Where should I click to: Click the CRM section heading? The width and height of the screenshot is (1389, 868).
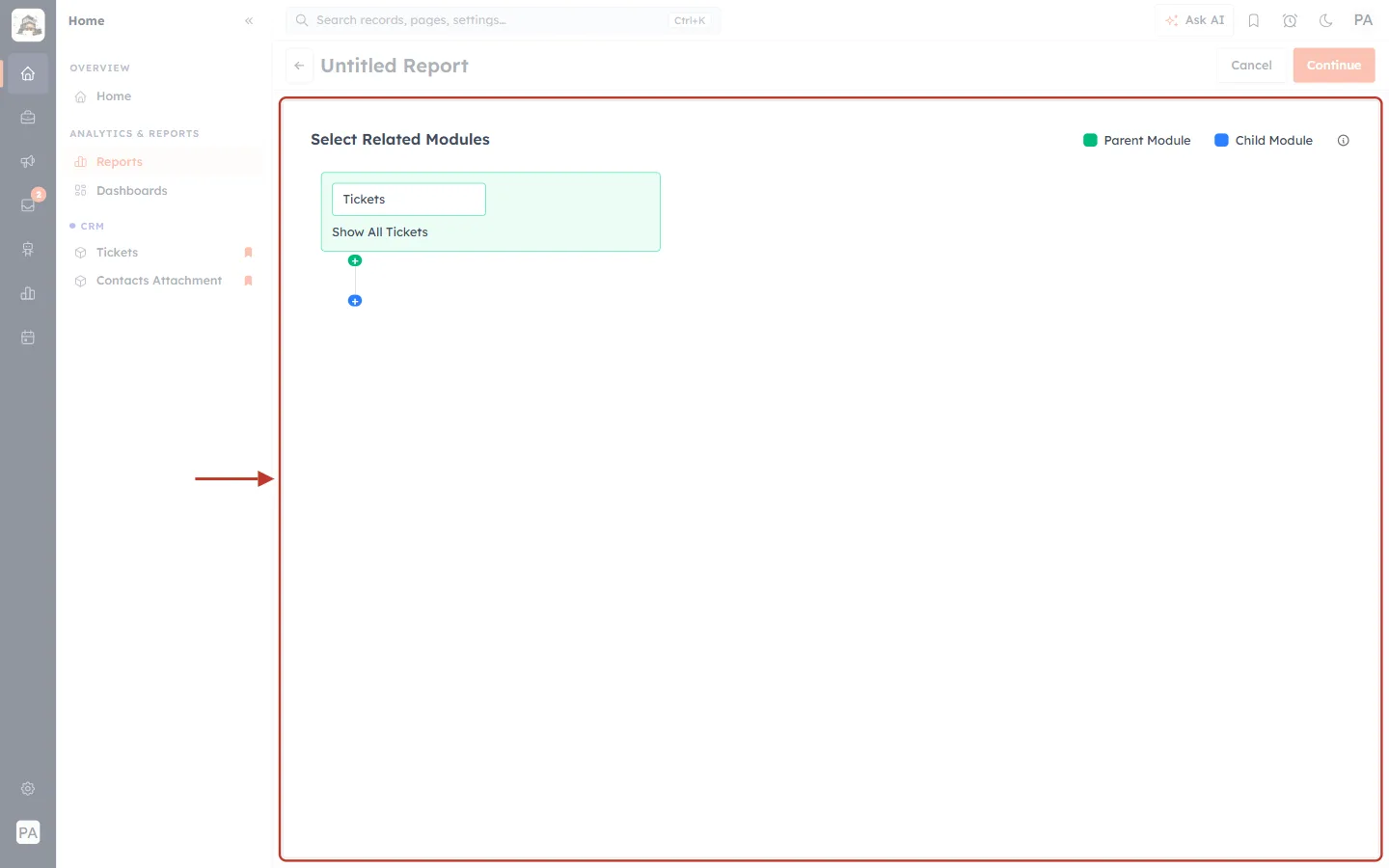(92, 226)
